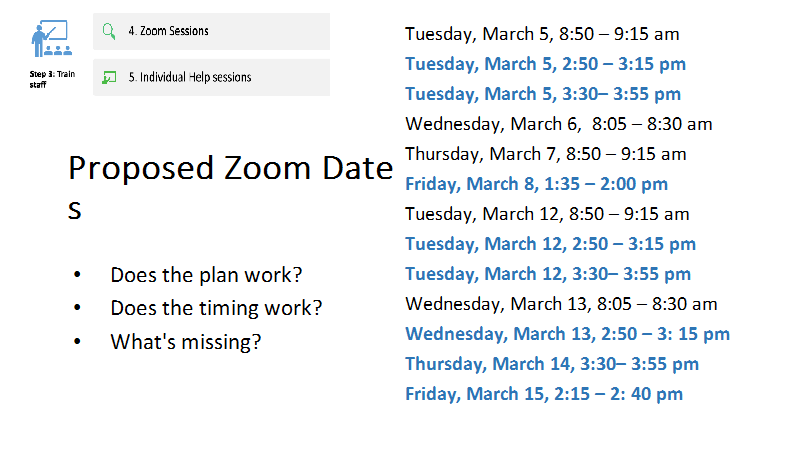Open the Tuesday, March 12, 3:30 – 3:55 pm link

tap(548, 274)
